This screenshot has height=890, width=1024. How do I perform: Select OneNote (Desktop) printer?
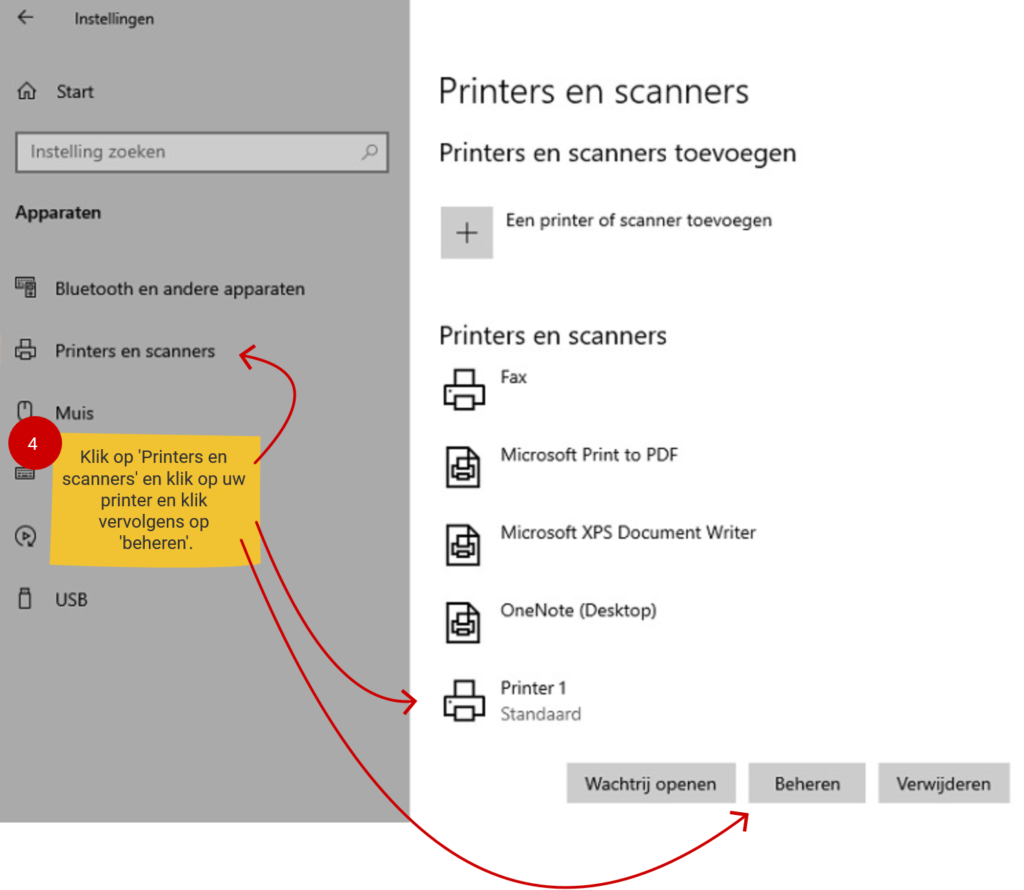tap(578, 610)
